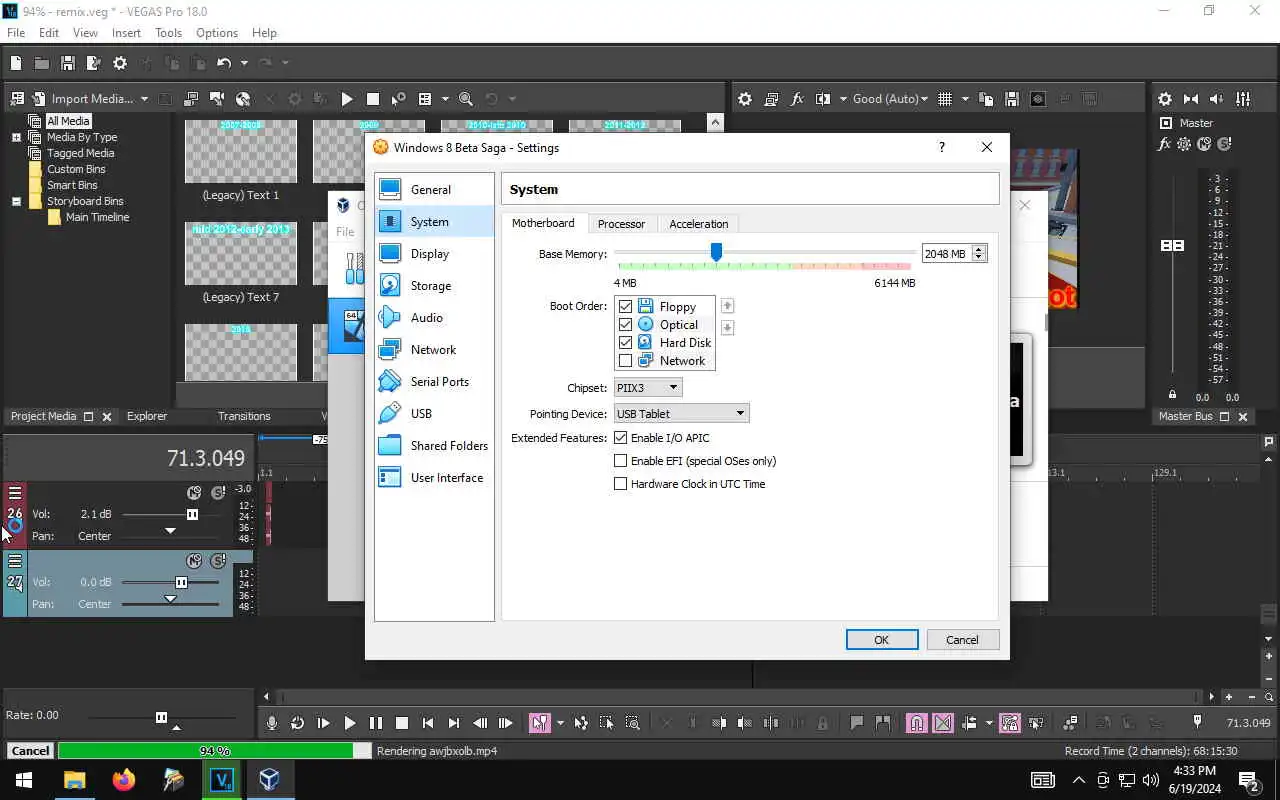Open Network settings category
Viewport: 1280px width, 800px height.
pyautogui.click(x=434, y=350)
